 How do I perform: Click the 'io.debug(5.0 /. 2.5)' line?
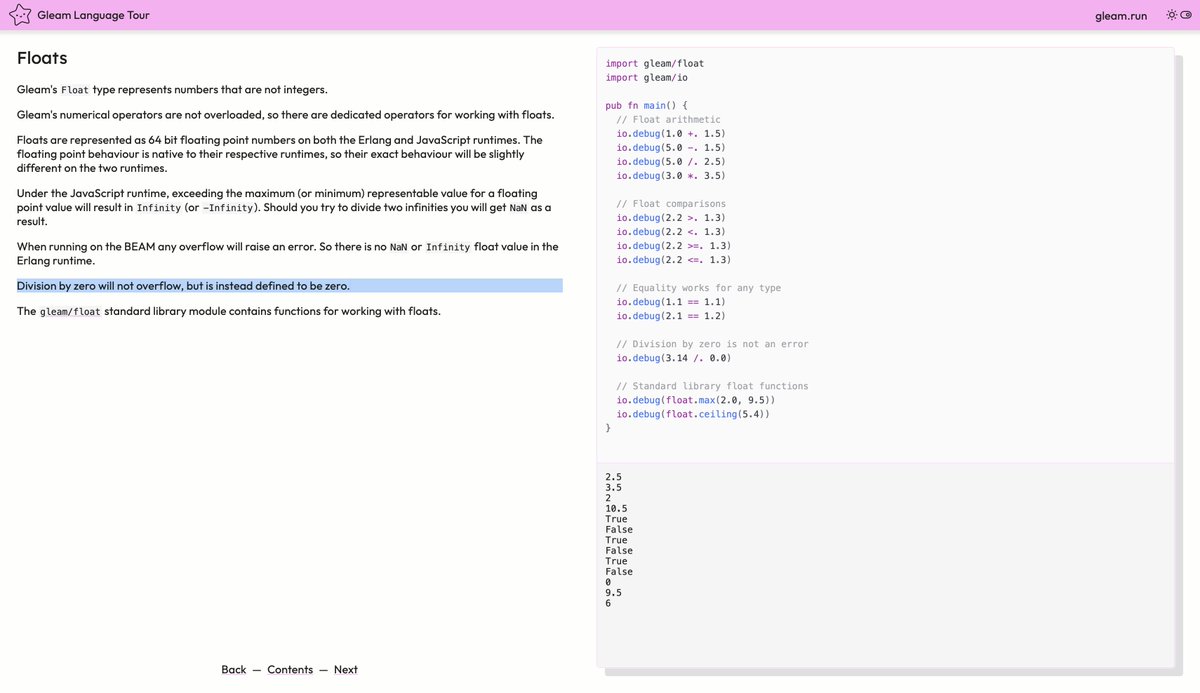tap(671, 162)
